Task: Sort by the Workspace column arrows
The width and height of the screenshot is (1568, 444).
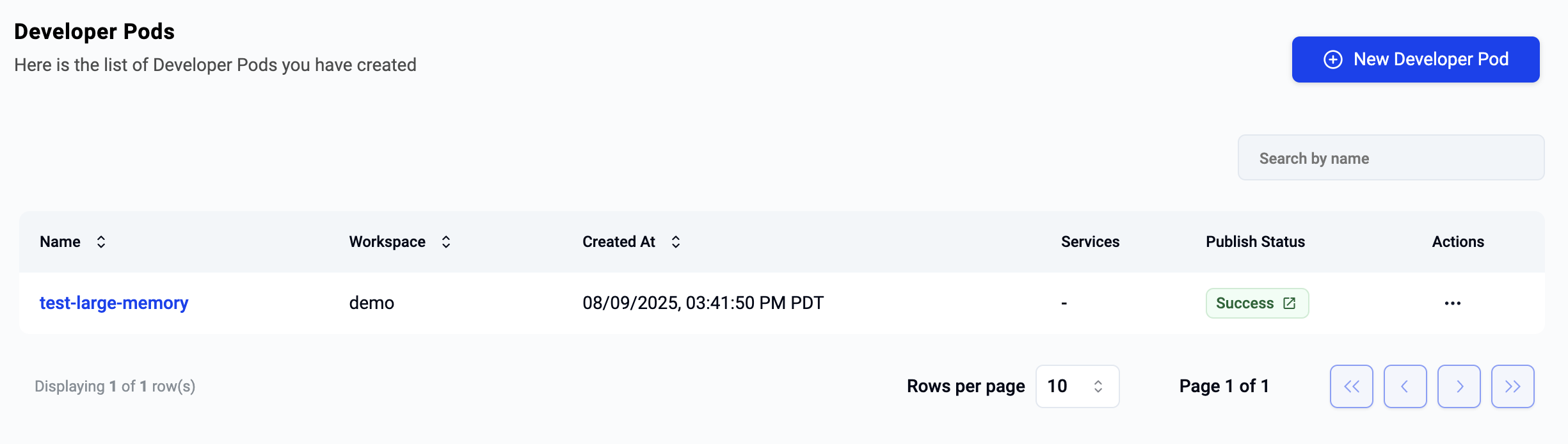Action: coord(446,242)
